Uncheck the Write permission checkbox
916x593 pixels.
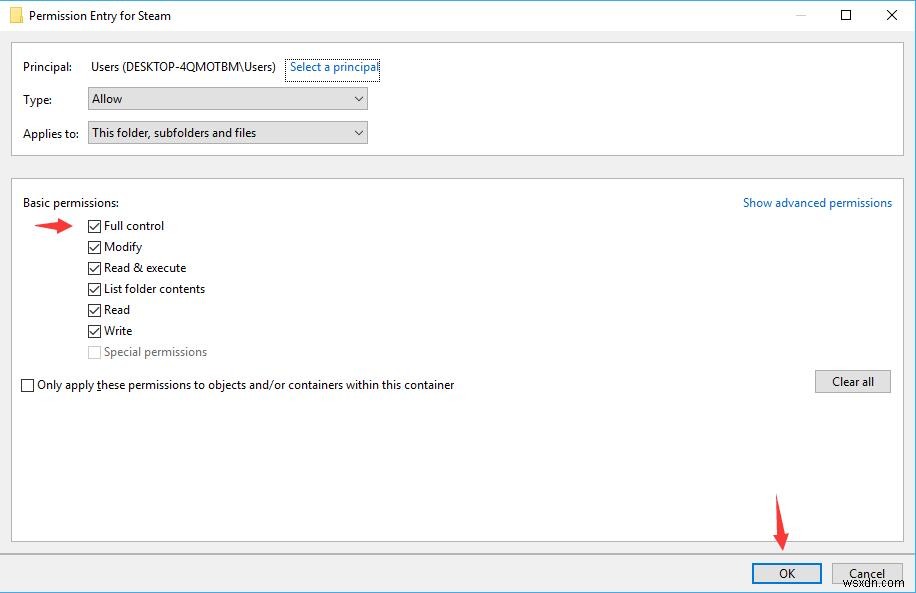coord(94,331)
